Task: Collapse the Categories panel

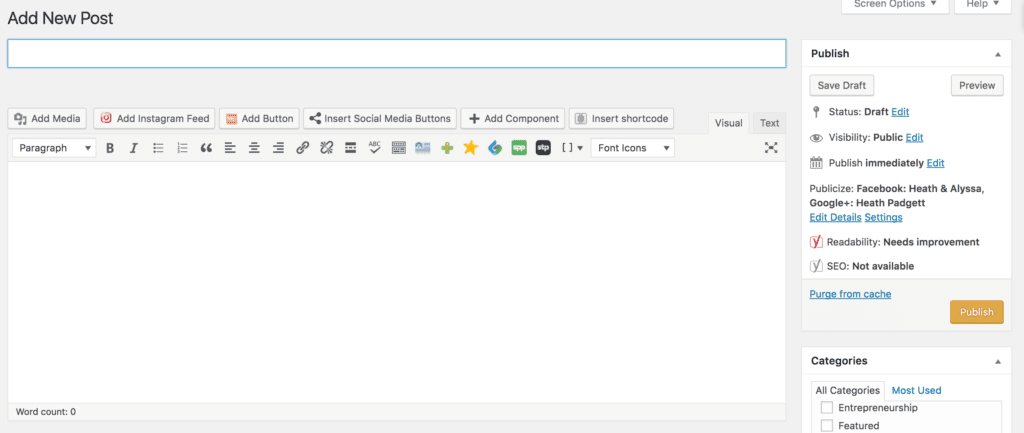Action: tap(998, 361)
